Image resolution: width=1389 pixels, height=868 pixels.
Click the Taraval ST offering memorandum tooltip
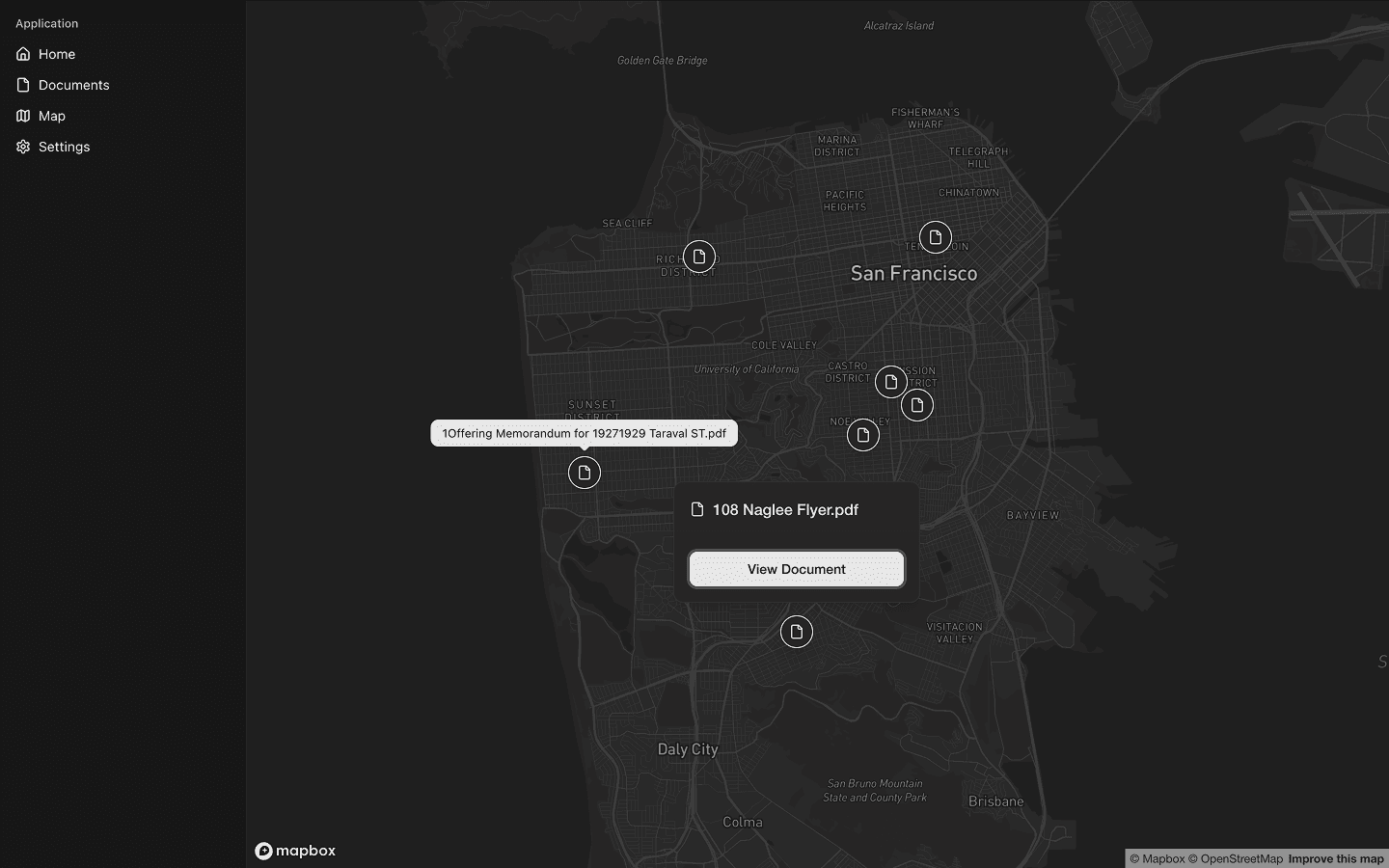click(x=584, y=433)
